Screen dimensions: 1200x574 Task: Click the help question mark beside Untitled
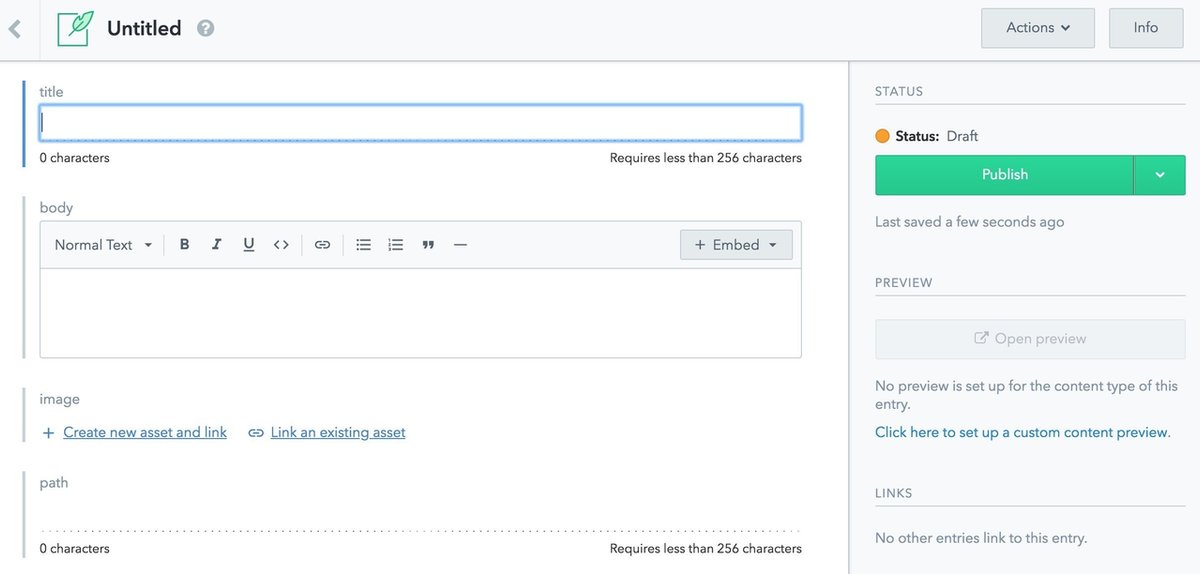tap(206, 29)
